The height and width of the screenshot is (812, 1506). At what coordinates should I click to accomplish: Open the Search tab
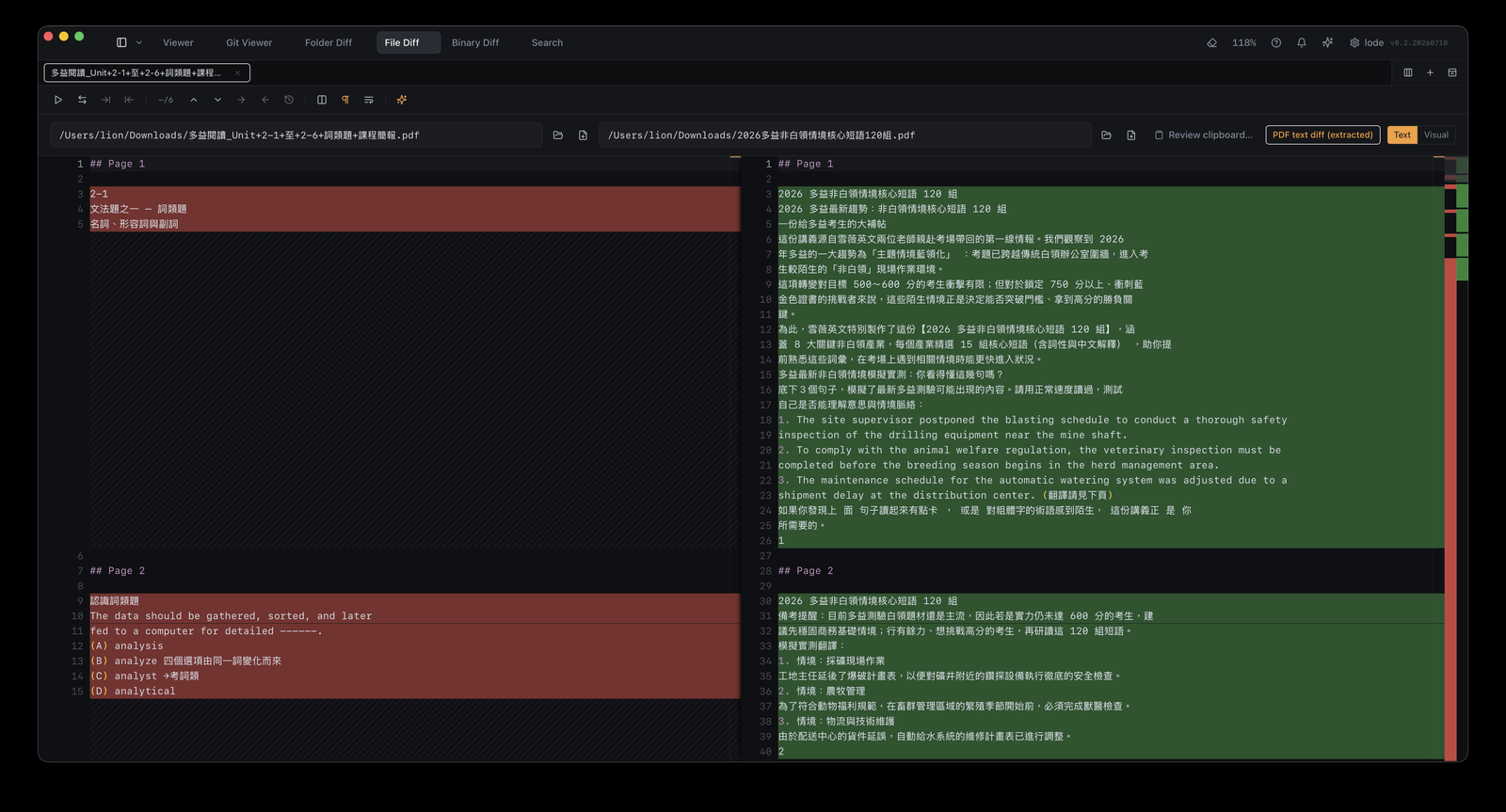coord(547,43)
